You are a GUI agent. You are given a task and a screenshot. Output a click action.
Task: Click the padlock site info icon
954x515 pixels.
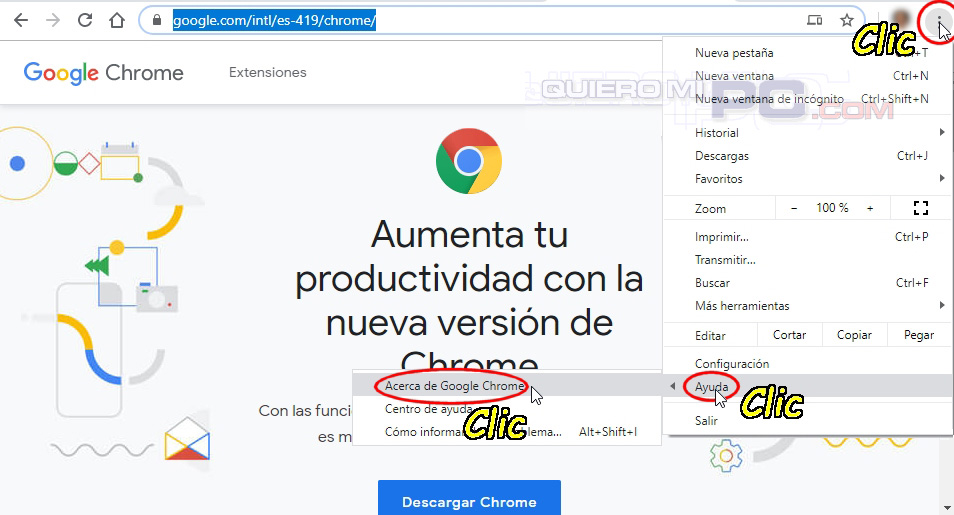point(157,20)
